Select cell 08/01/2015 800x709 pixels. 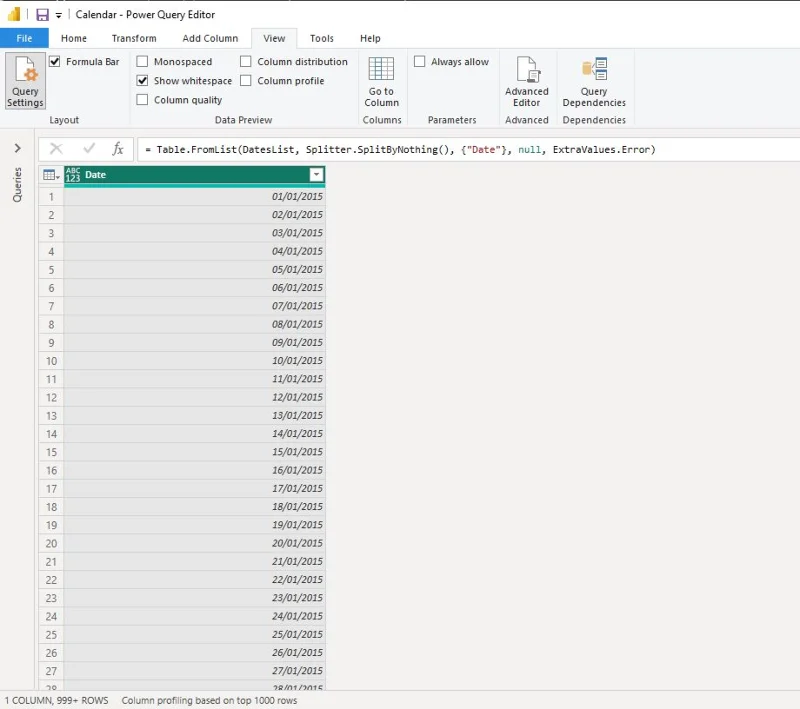pyautogui.click(x=194, y=324)
